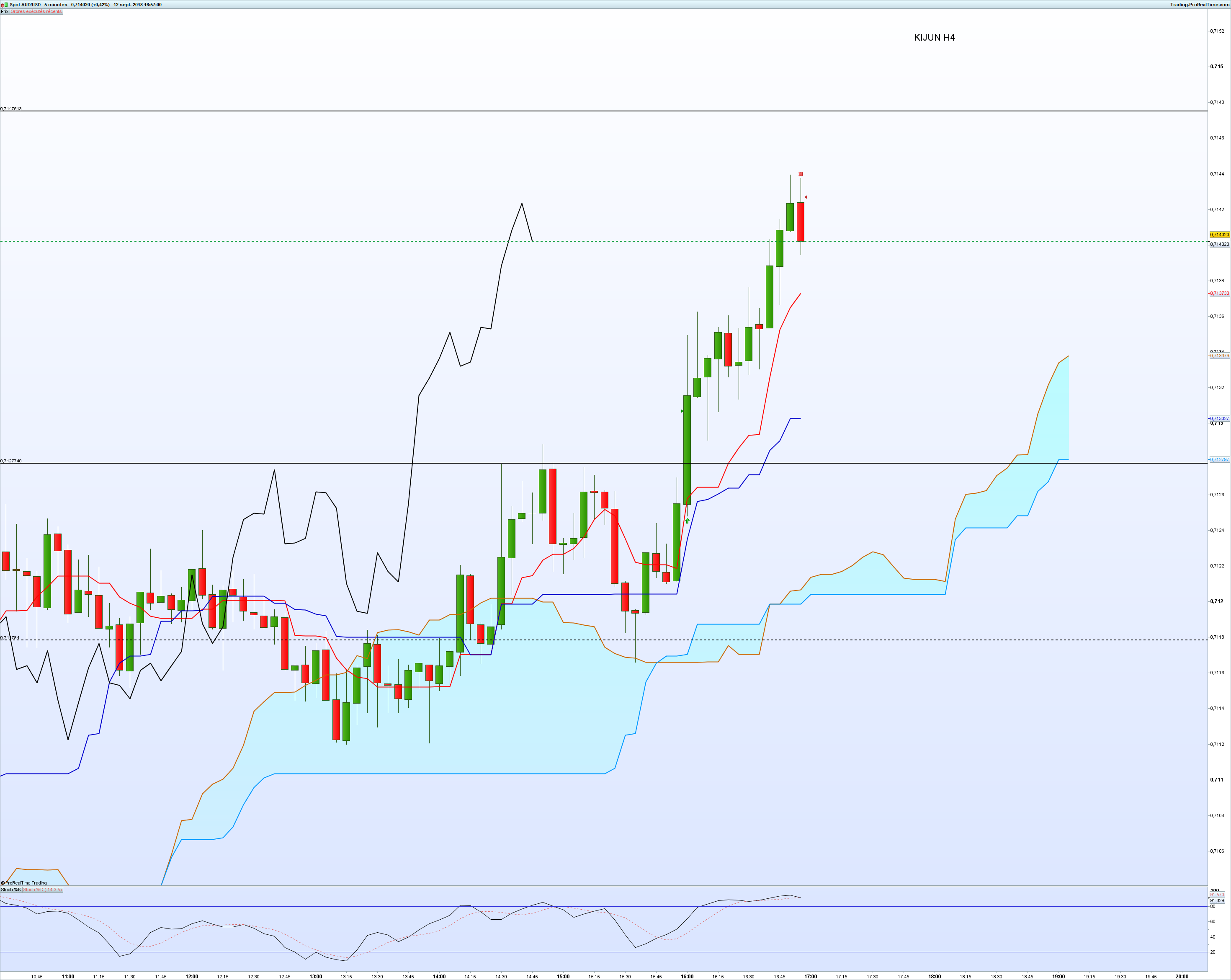Click the 0,715 price axis label
The height and width of the screenshot is (980, 1231).
(x=1216, y=67)
